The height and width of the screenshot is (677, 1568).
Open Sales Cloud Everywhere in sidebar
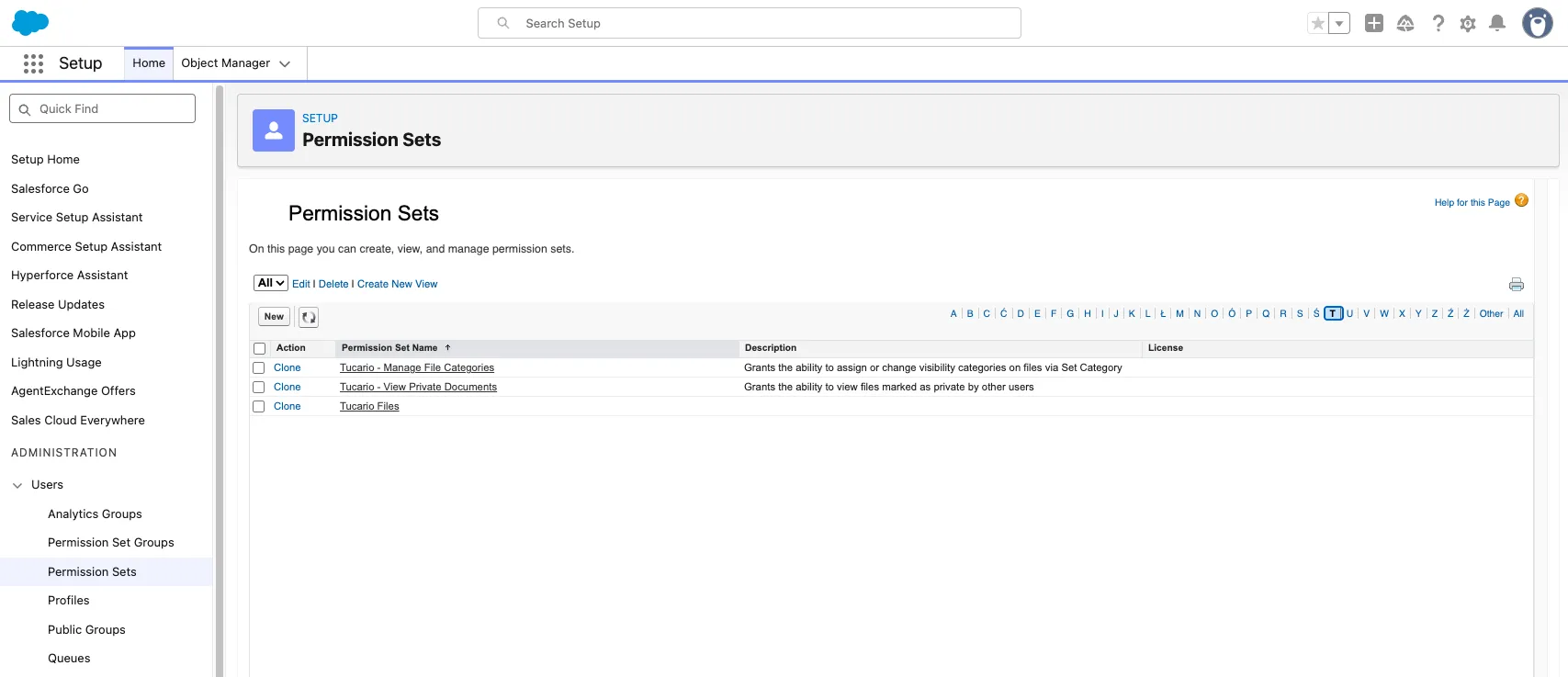(x=78, y=421)
